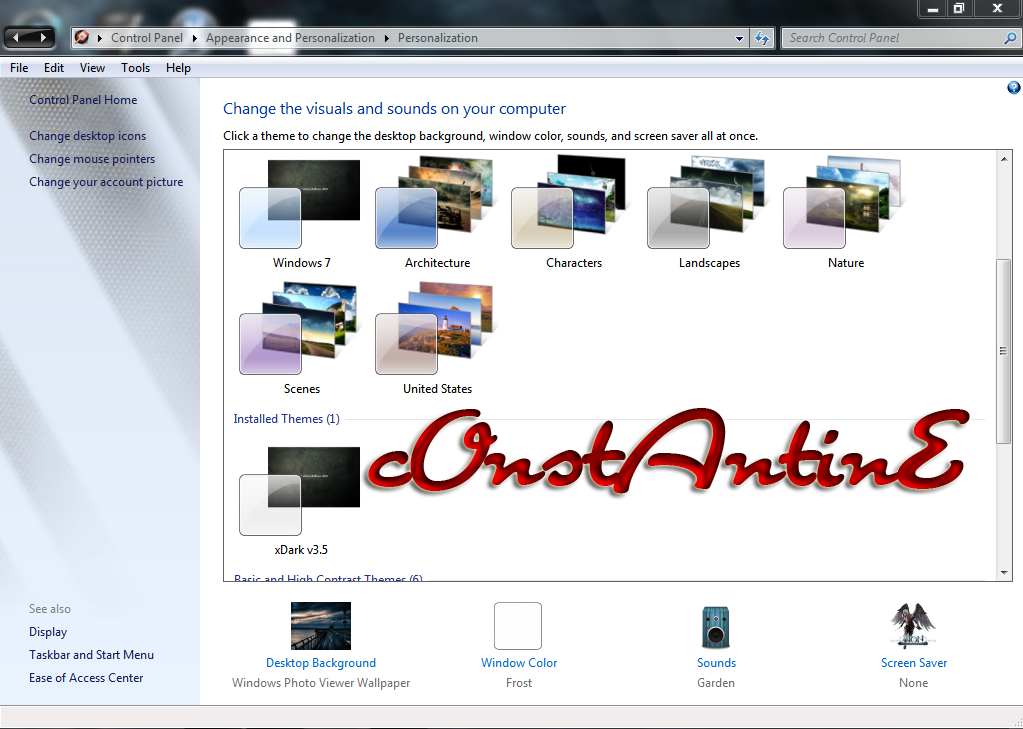Viewport: 1023px width, 729px height.
Task: Apply the xDark v3.5 installed theme
Action: pos(301,501)
